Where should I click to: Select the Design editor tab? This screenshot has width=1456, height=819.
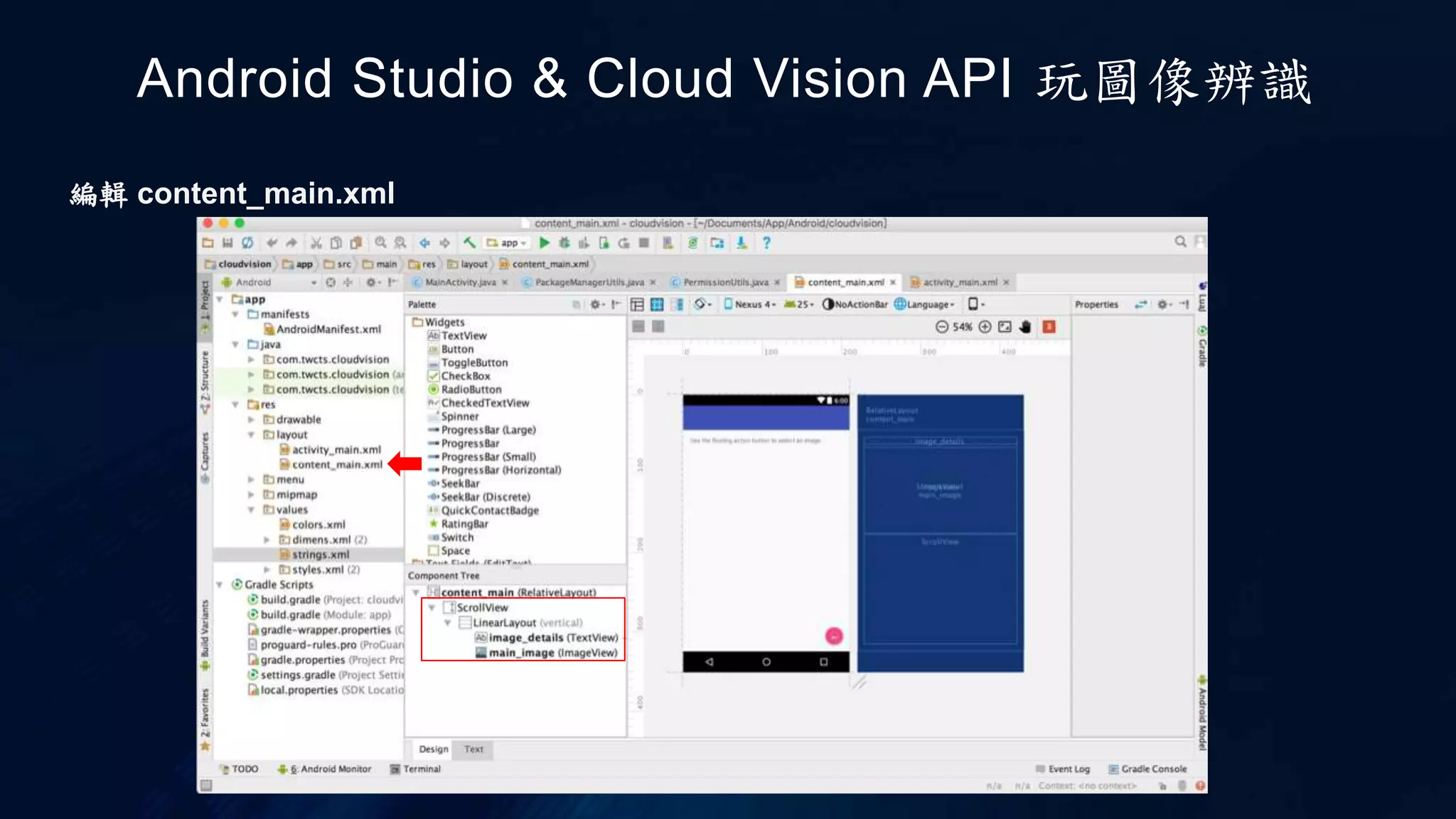click(434, 749)
